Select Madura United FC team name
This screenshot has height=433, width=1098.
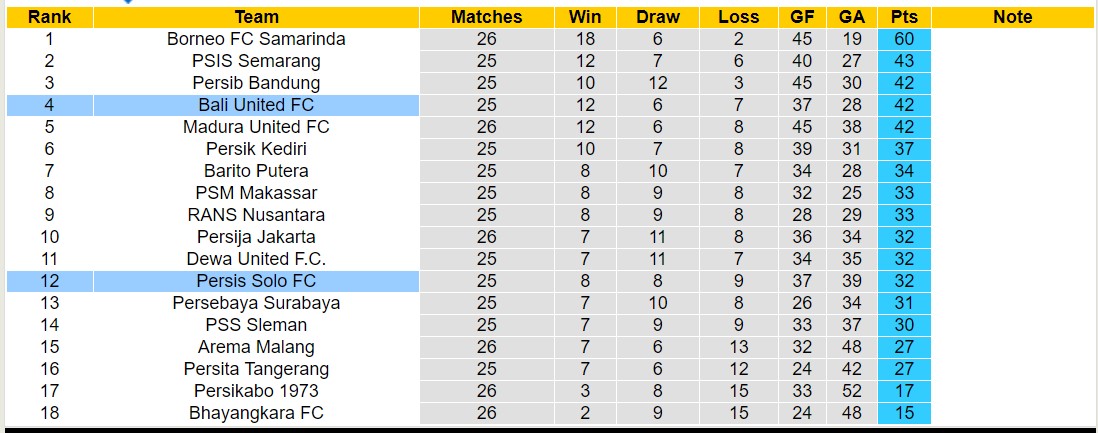[x=257, y=127]
